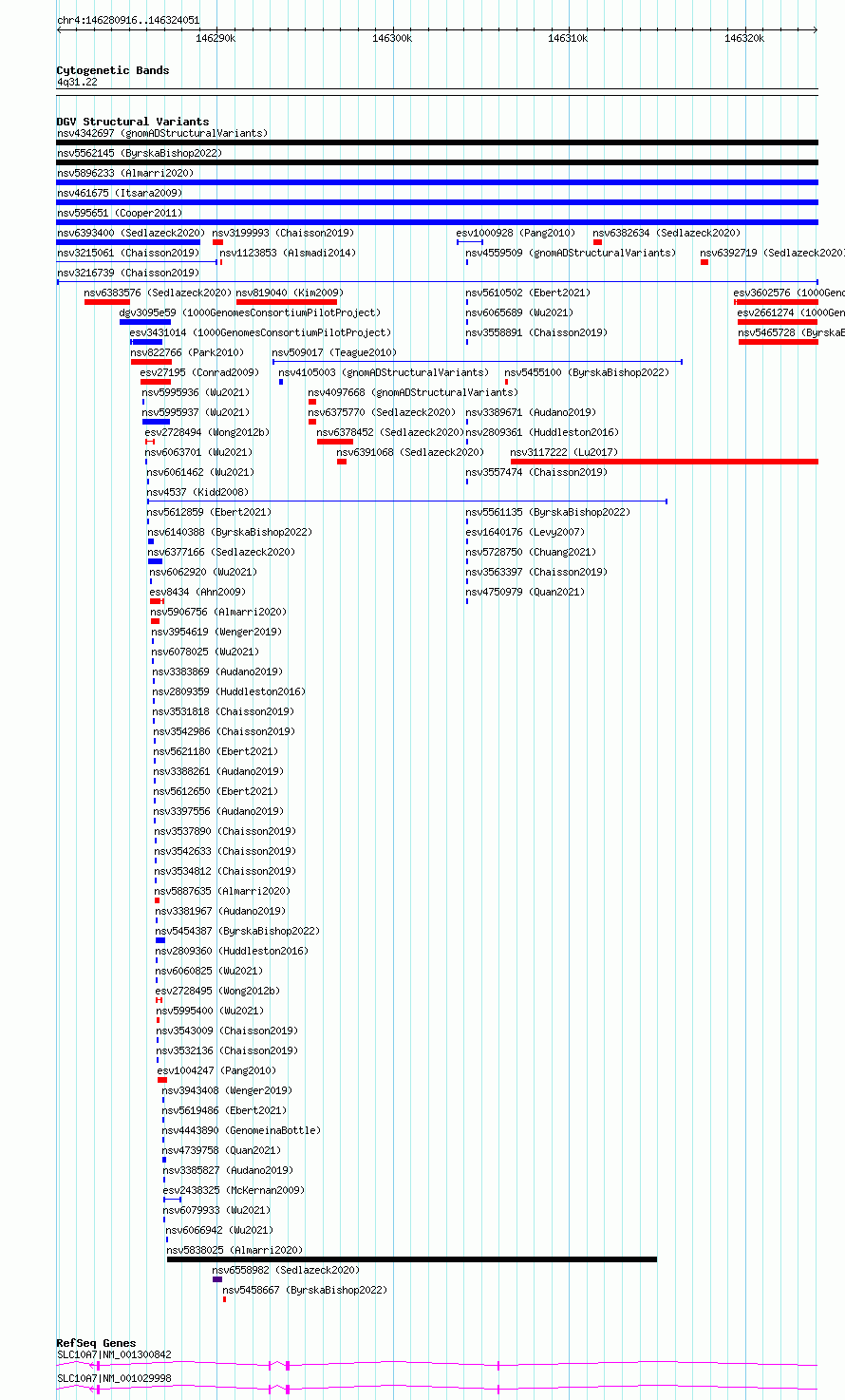This screenshot has width=845, height=1400.
Task: Open variant esv1004247 (Pang2010)
Action: click(x=217, y=1070)
